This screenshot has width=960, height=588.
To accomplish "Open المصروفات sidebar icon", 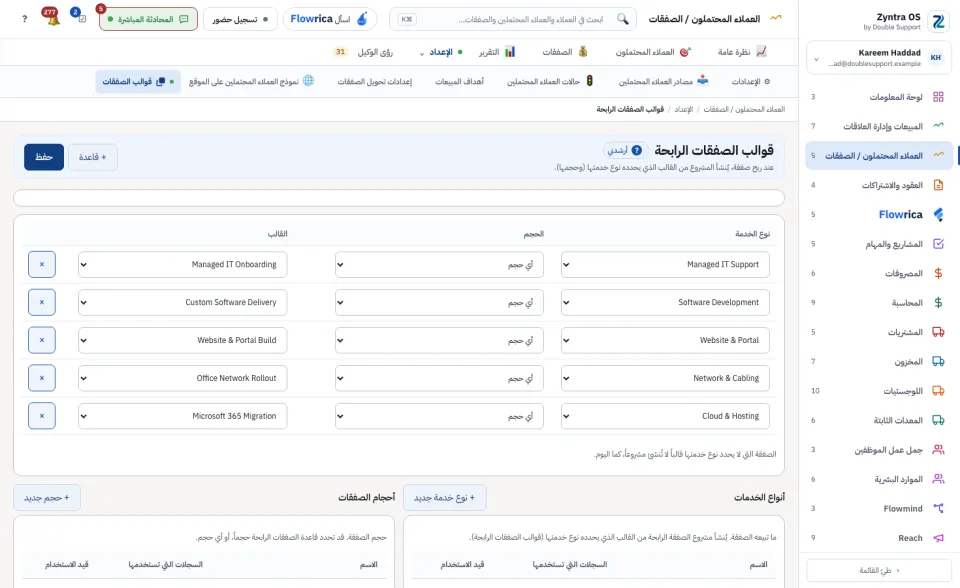I will click(938, 273).
